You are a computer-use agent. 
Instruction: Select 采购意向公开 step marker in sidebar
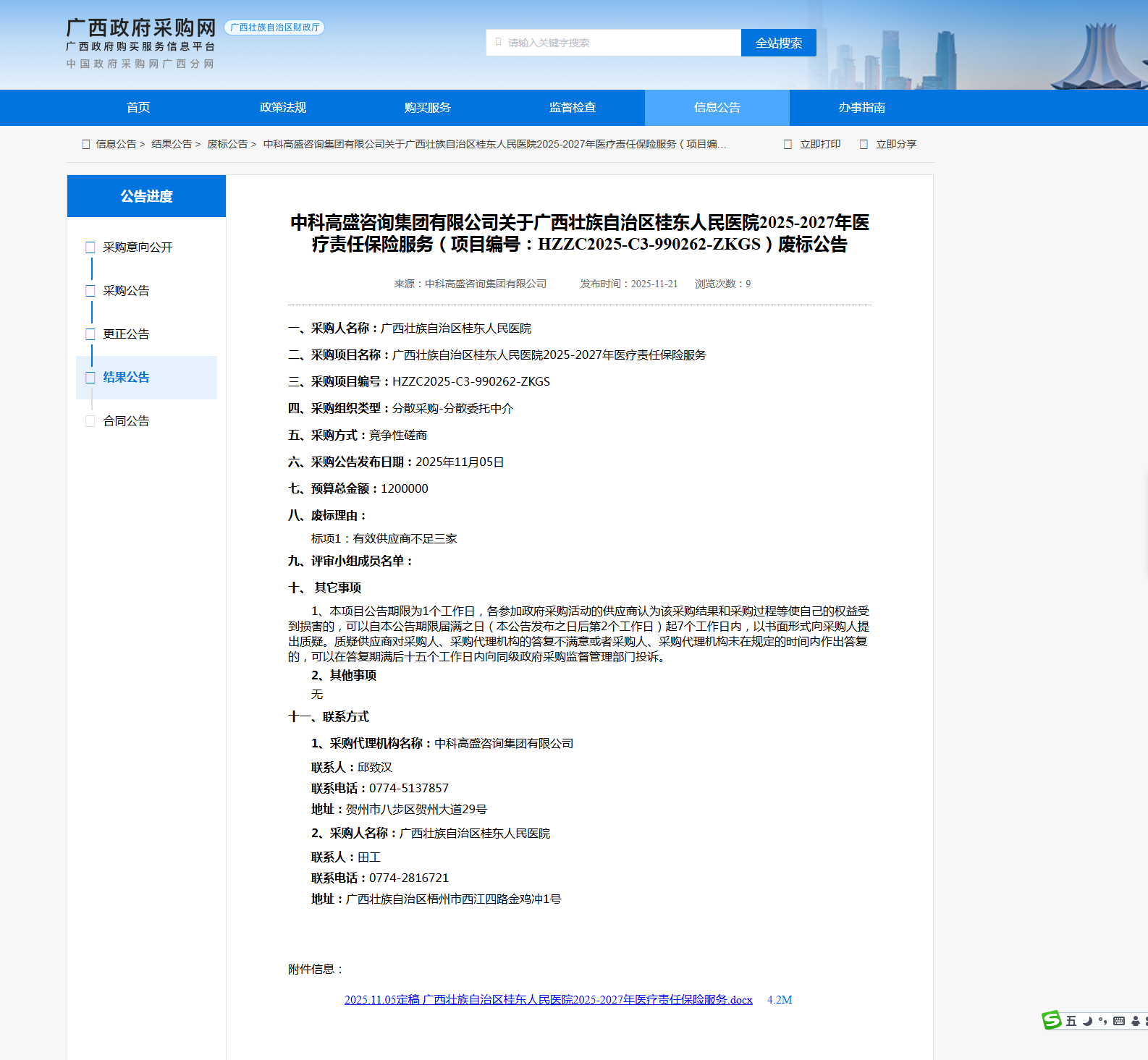point(90,247)
